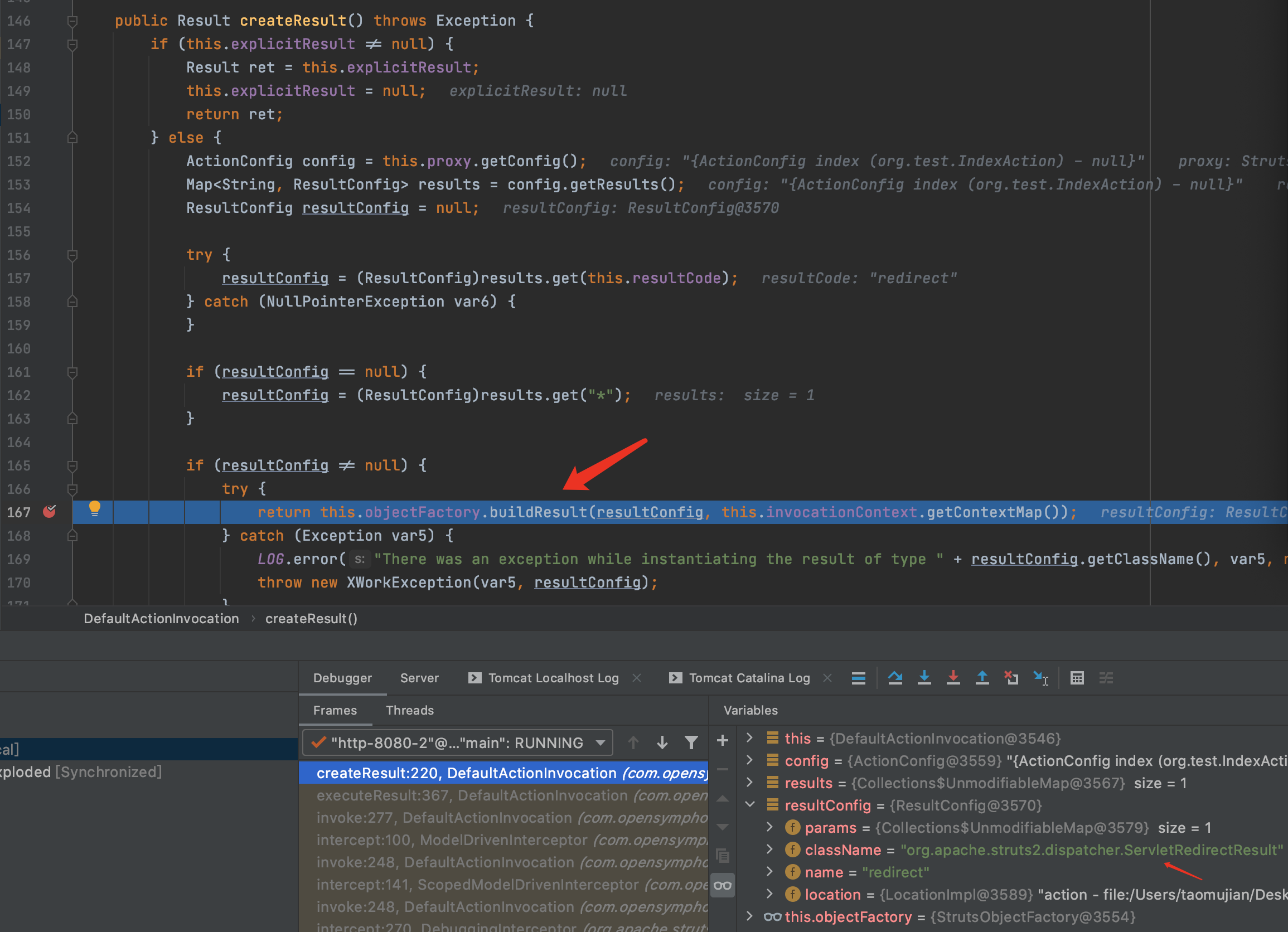The image size is (1288, 932).
Task: Click the Duplicate Watch copy icon
Action: 723,856
